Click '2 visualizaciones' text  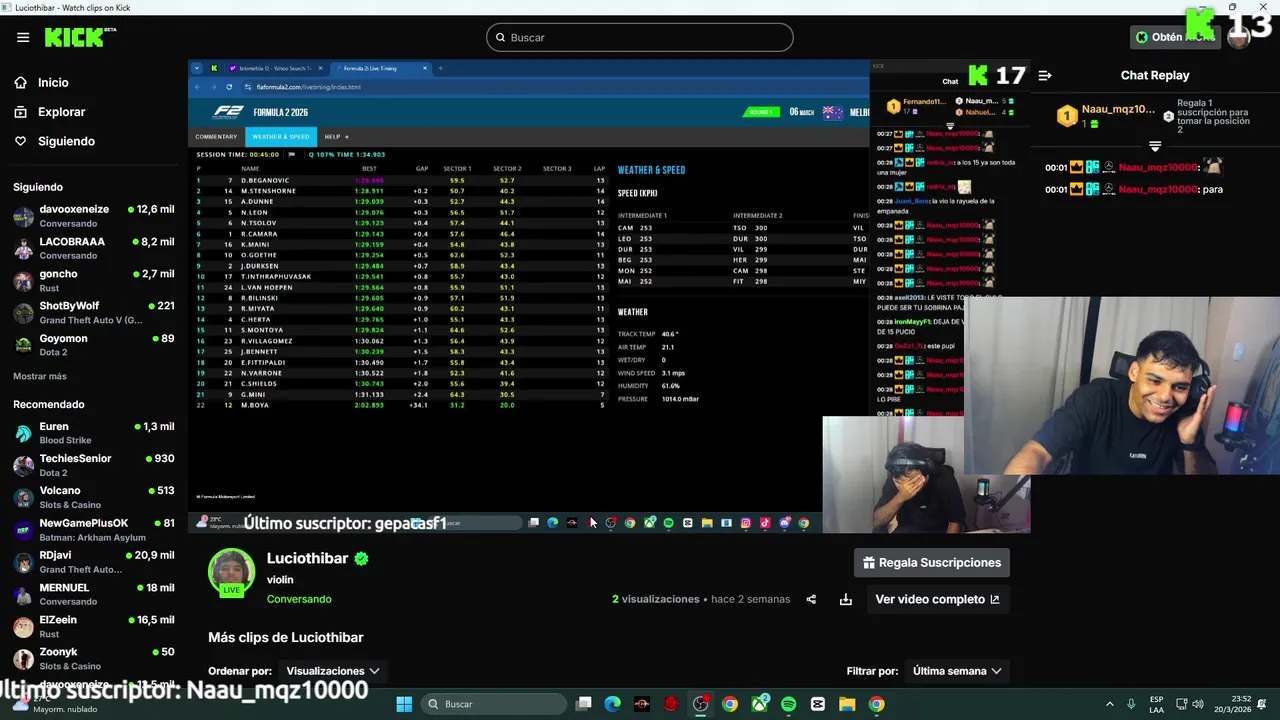tap(656, 599)
